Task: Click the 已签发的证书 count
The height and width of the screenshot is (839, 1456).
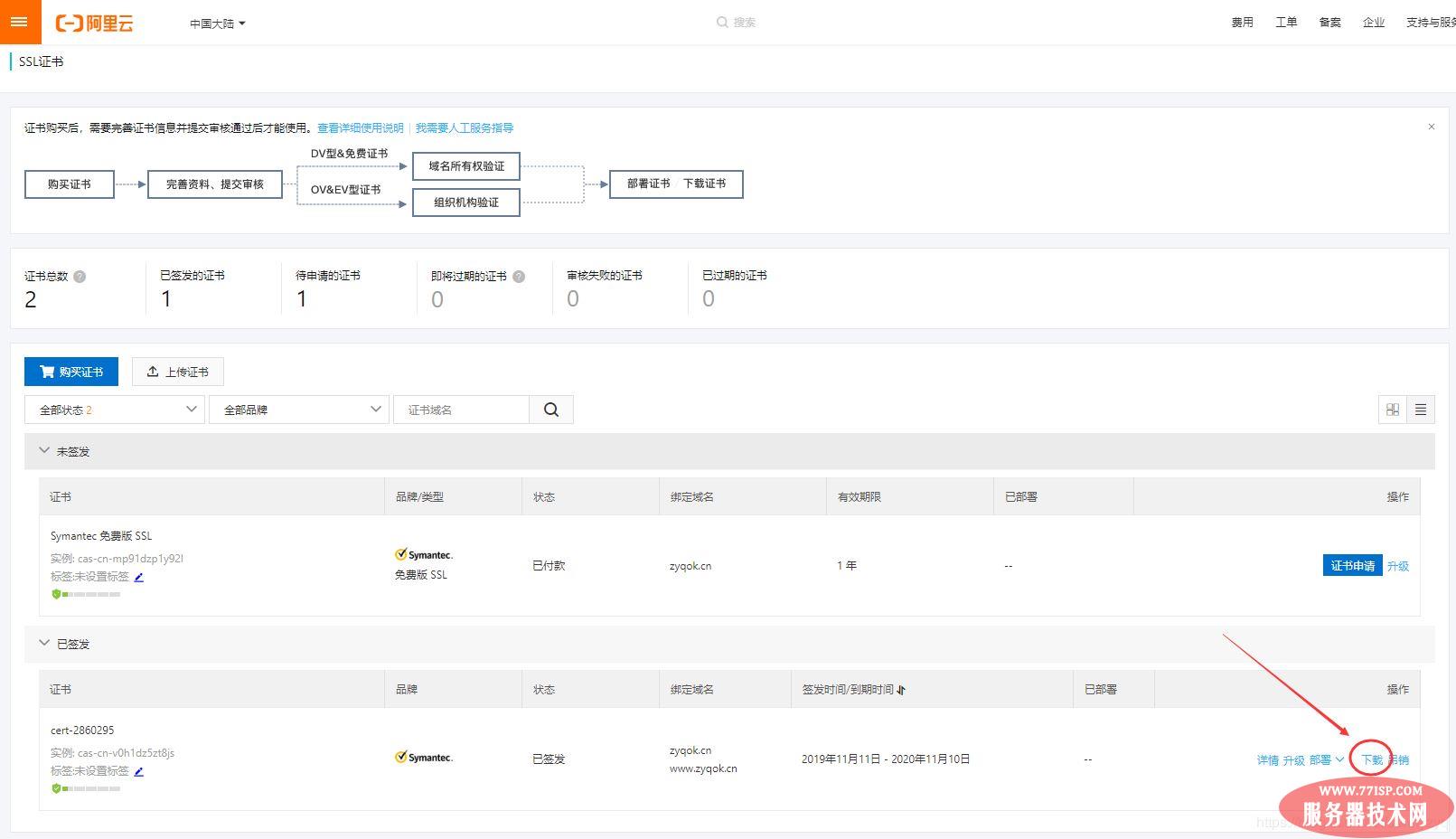Action: click(x=166, y=299)
